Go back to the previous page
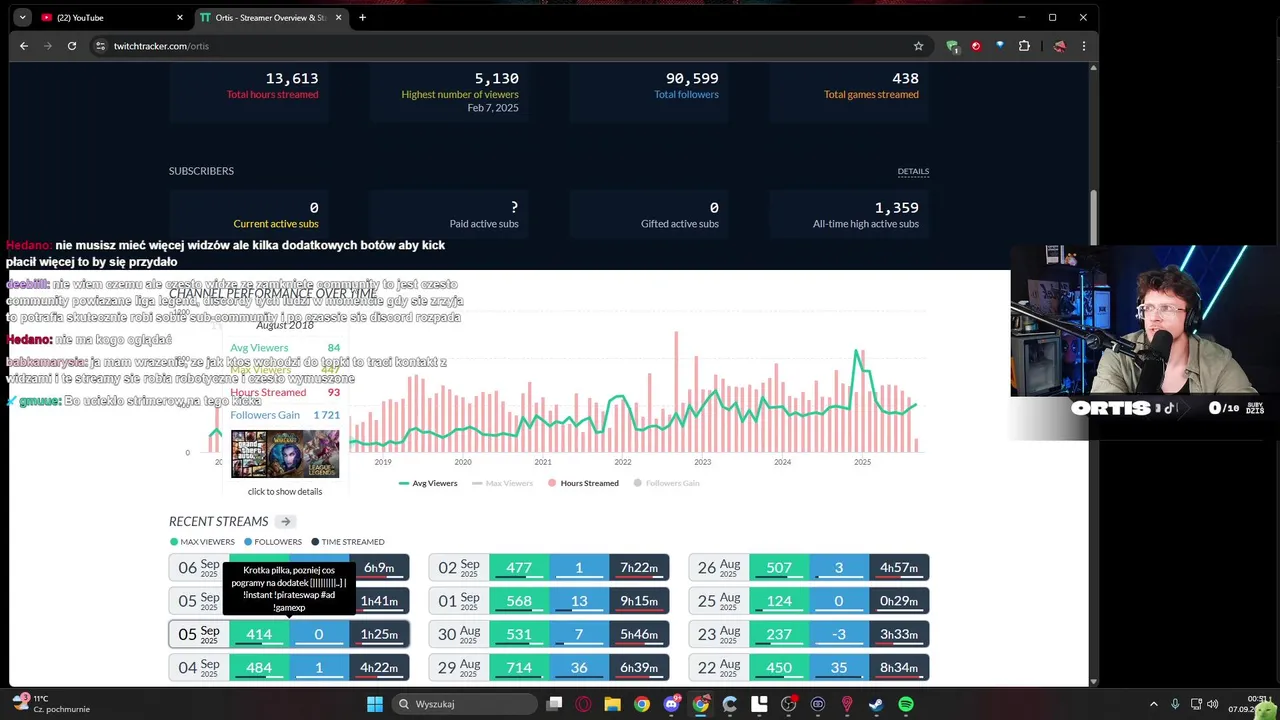This screenshot has height=720, width=1280. (24, 46)
